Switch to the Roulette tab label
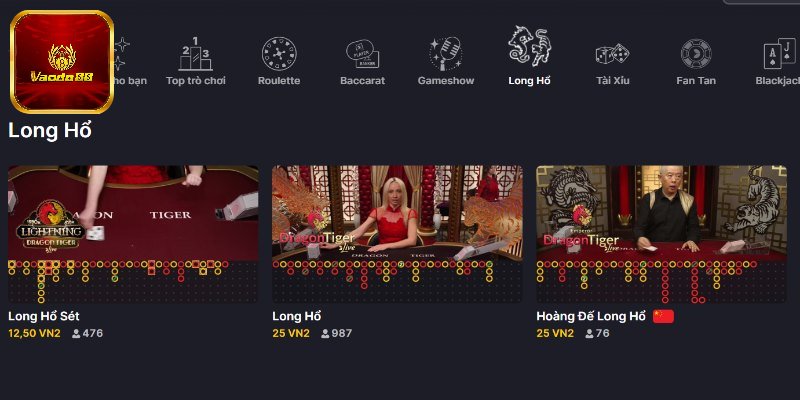 pos(279,81)
